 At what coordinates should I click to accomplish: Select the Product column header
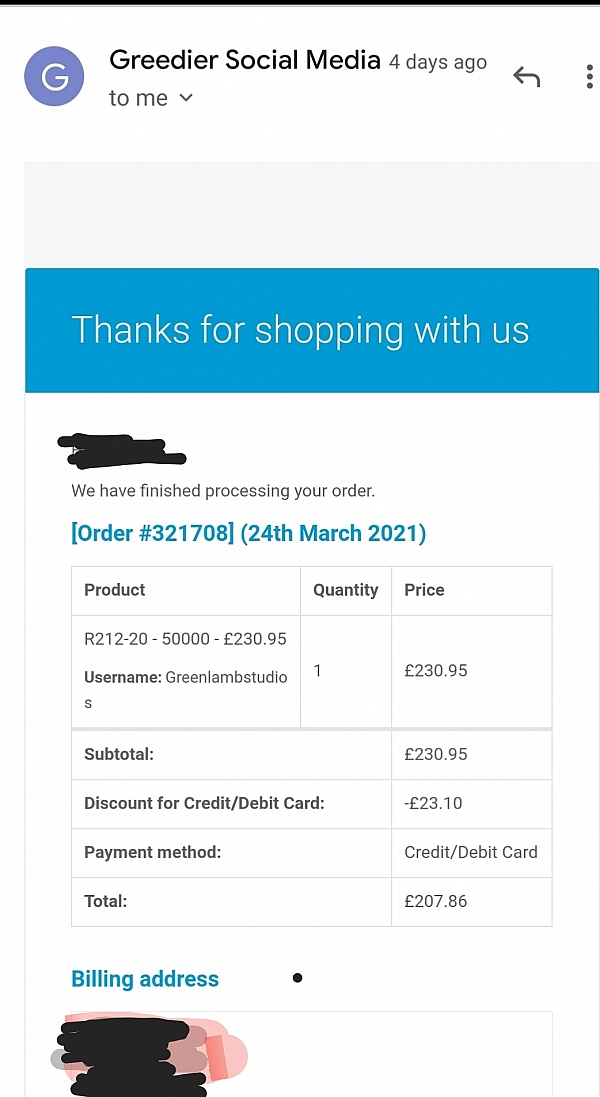[115, 590]
